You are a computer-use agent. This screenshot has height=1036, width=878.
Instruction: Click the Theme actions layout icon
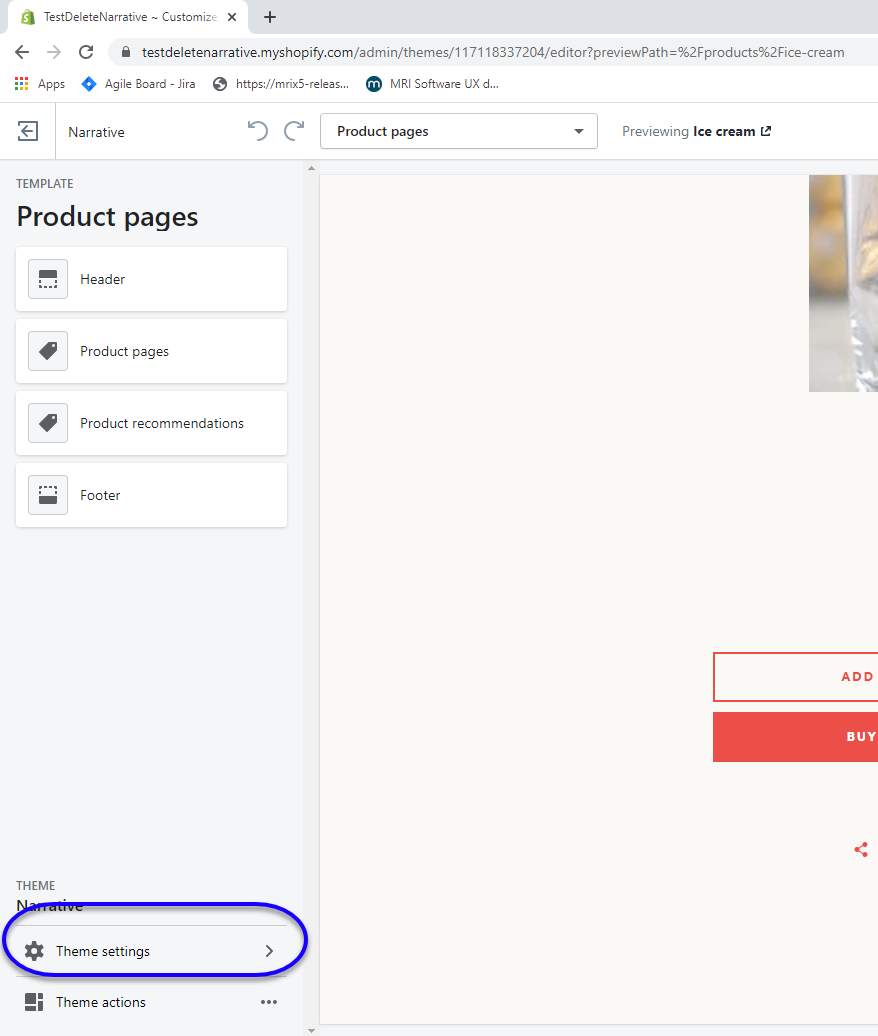tap(34, 1002)
